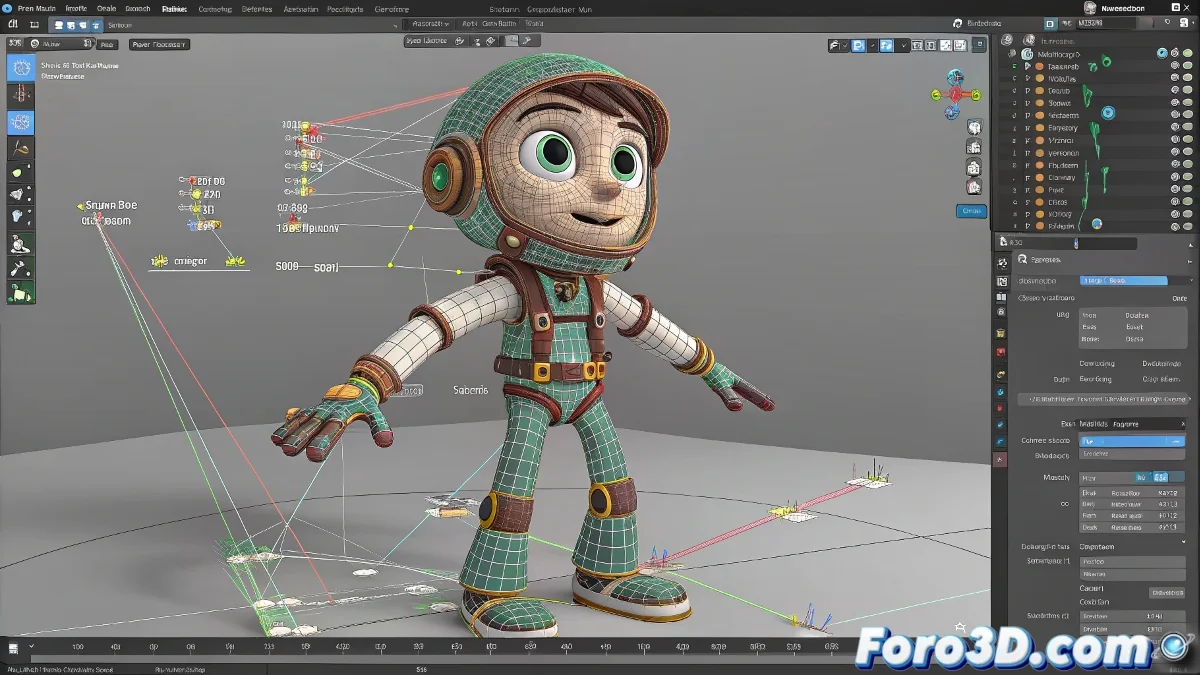
Task: Select the wrench-like tool near left toolbar bottom
Action: [x=21, y=268]
